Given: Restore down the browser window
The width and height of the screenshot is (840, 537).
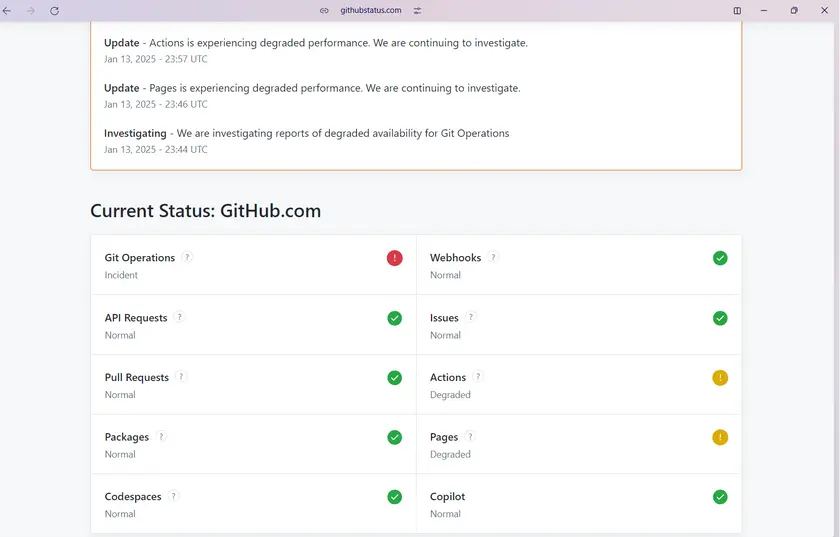Looking at the screenshot, I should tap(794, 10).
